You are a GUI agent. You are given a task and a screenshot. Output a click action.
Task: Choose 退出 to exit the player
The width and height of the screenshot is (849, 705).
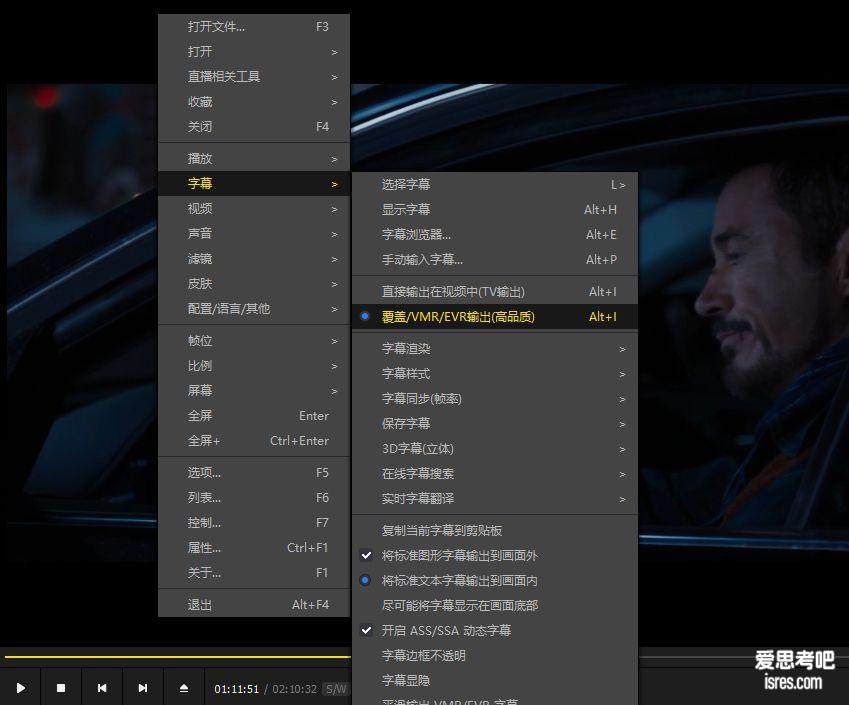click(x=253, y=604)
